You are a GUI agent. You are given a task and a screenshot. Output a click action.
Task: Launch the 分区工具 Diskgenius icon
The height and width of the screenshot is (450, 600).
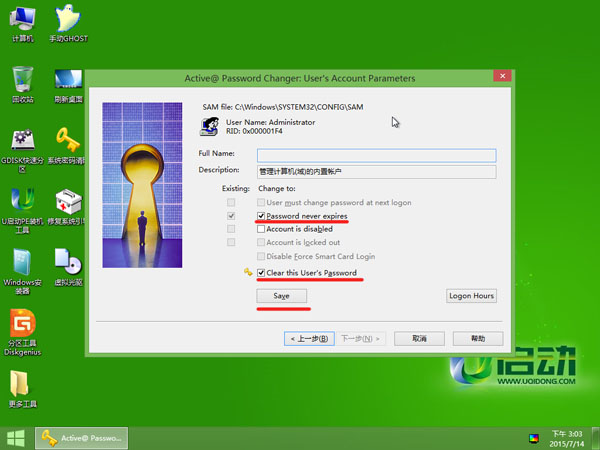pos(22,332)
